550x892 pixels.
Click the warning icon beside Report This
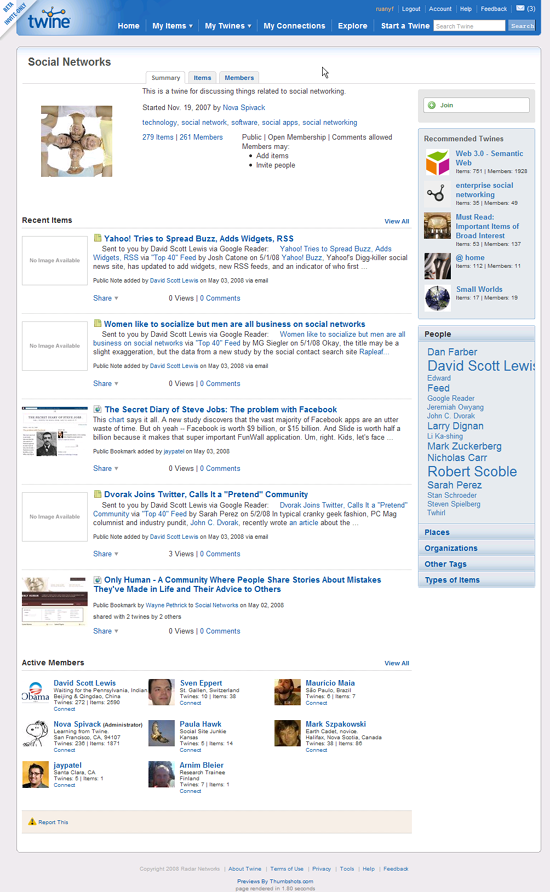coord(32,821)
